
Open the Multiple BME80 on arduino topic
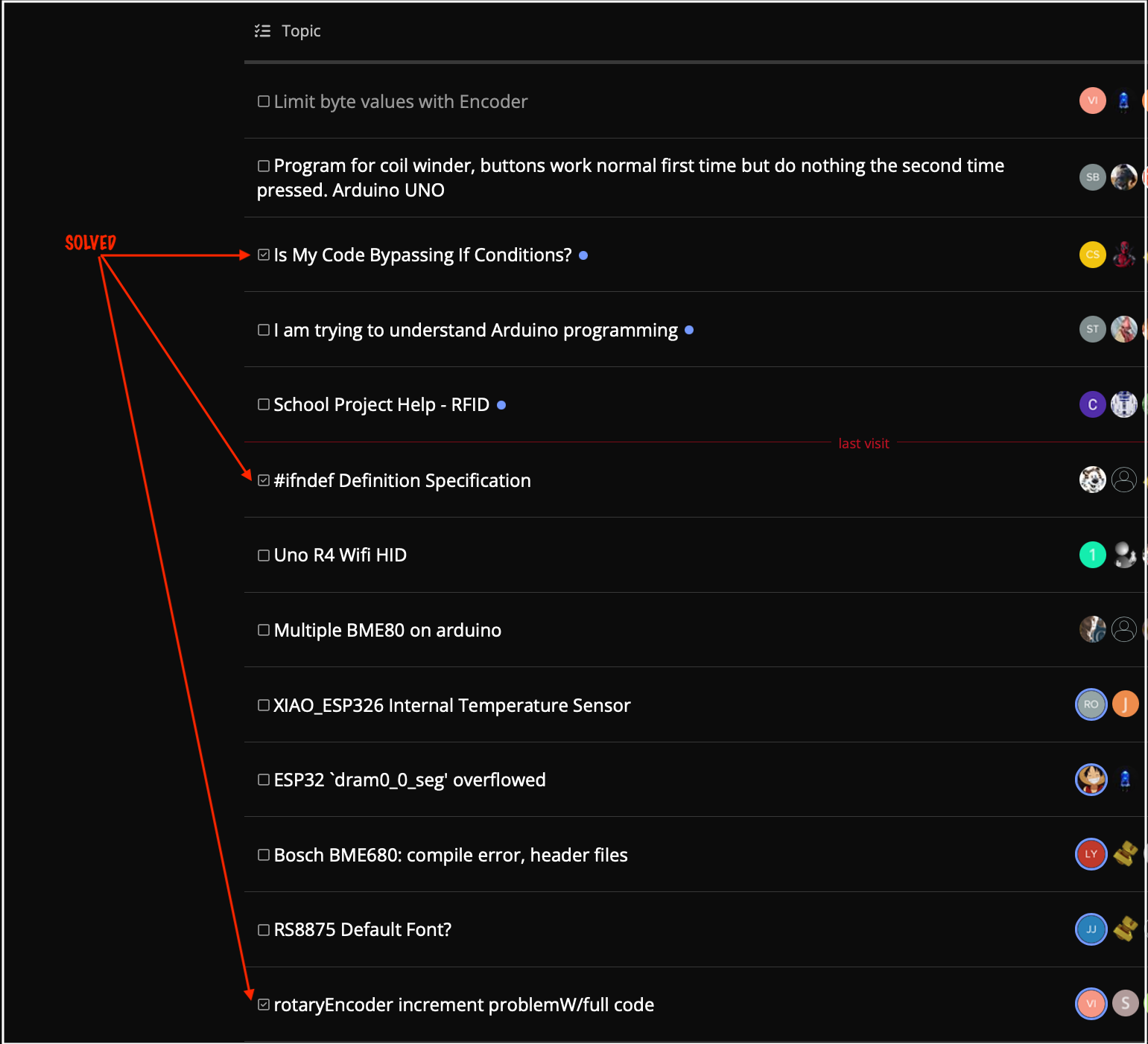387,631
